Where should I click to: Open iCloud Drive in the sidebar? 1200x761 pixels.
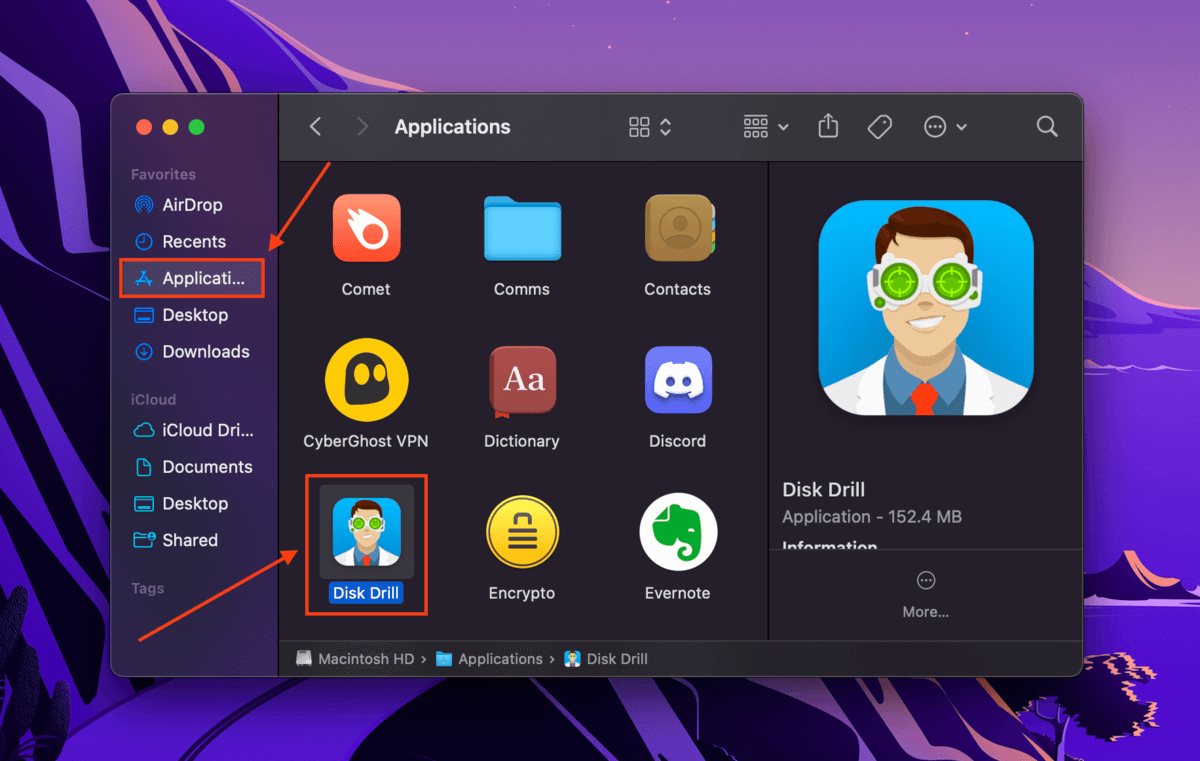tap(192, 431)
